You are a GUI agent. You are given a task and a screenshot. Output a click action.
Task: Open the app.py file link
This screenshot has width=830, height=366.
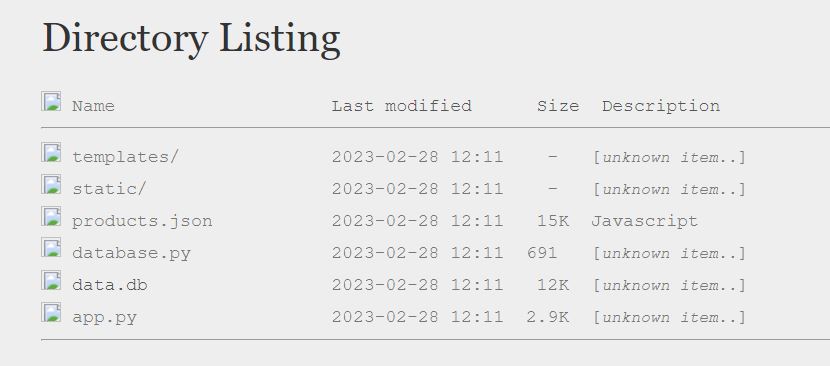pos(104,318)
